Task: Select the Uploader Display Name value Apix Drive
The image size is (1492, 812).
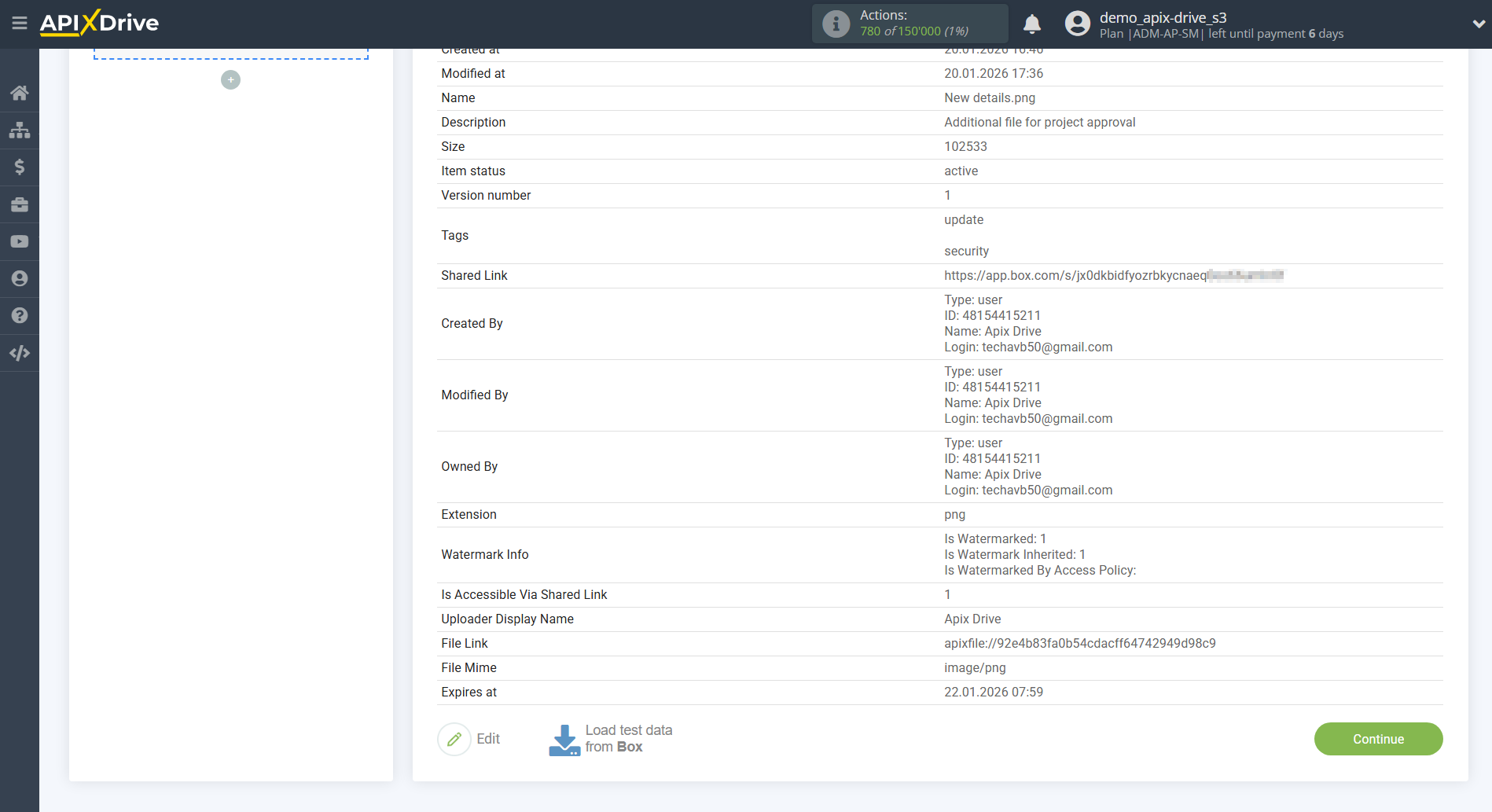Action: pos(972,619)
